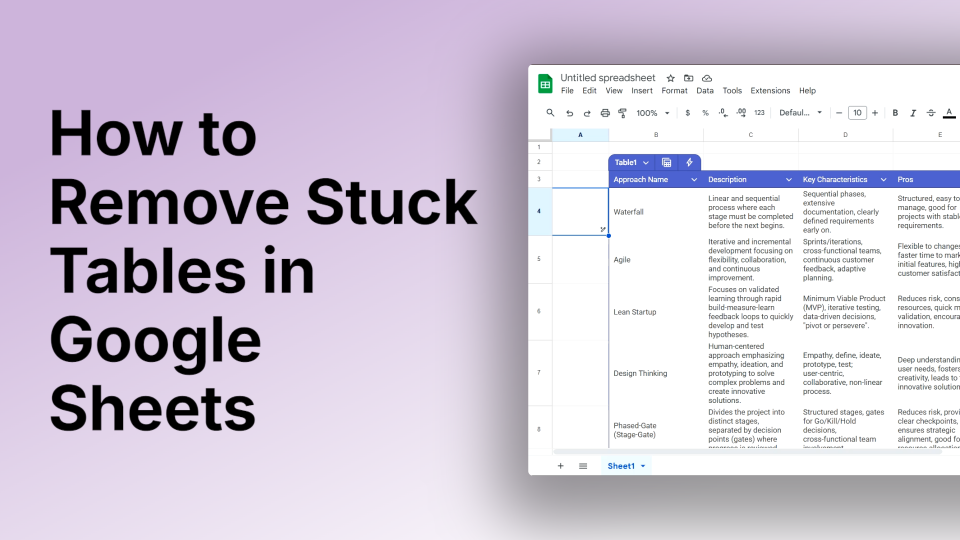Click the table lightning bolt icon
The height and width of the screenshot is (540, 960).
(689, 162)
